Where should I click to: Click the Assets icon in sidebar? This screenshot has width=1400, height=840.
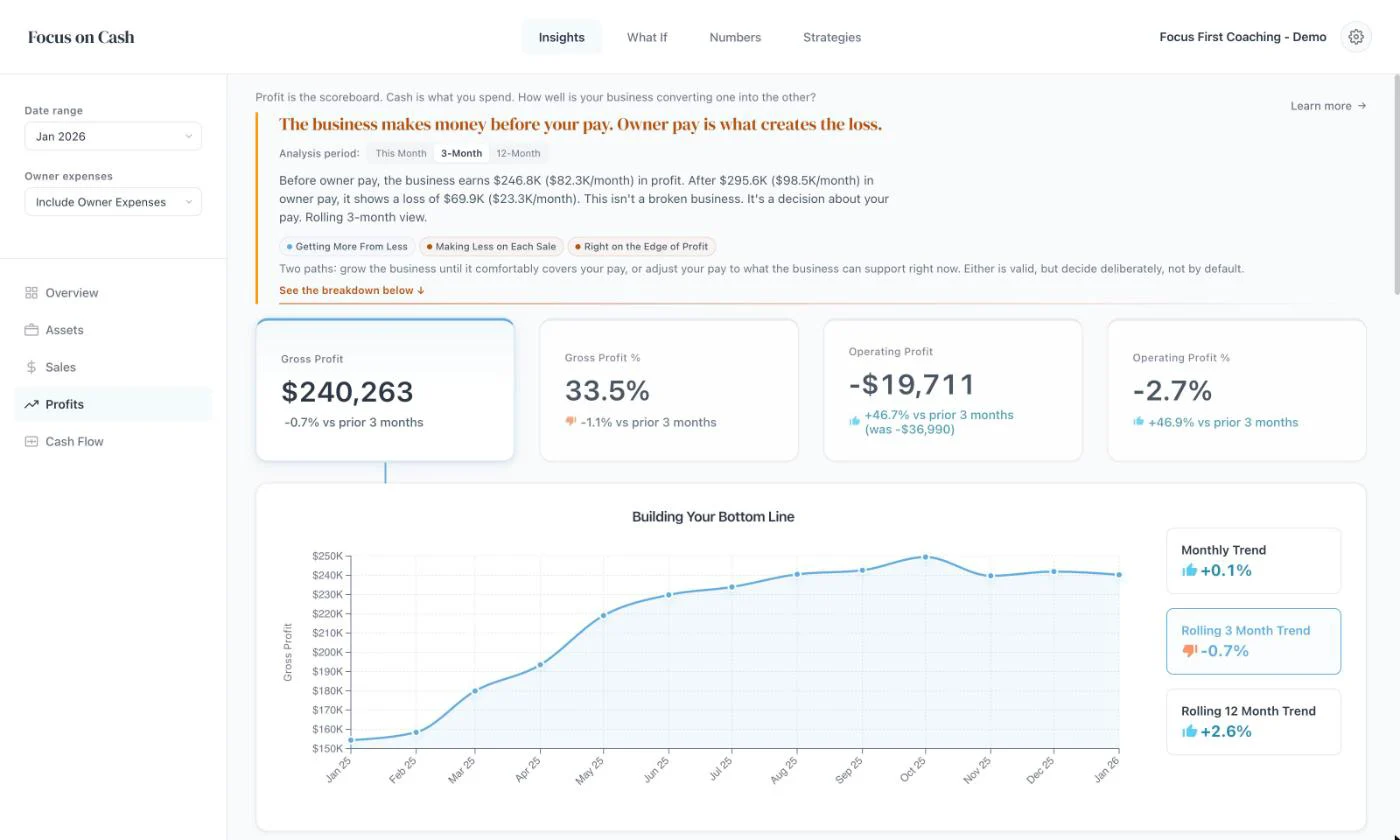(31, 330)
